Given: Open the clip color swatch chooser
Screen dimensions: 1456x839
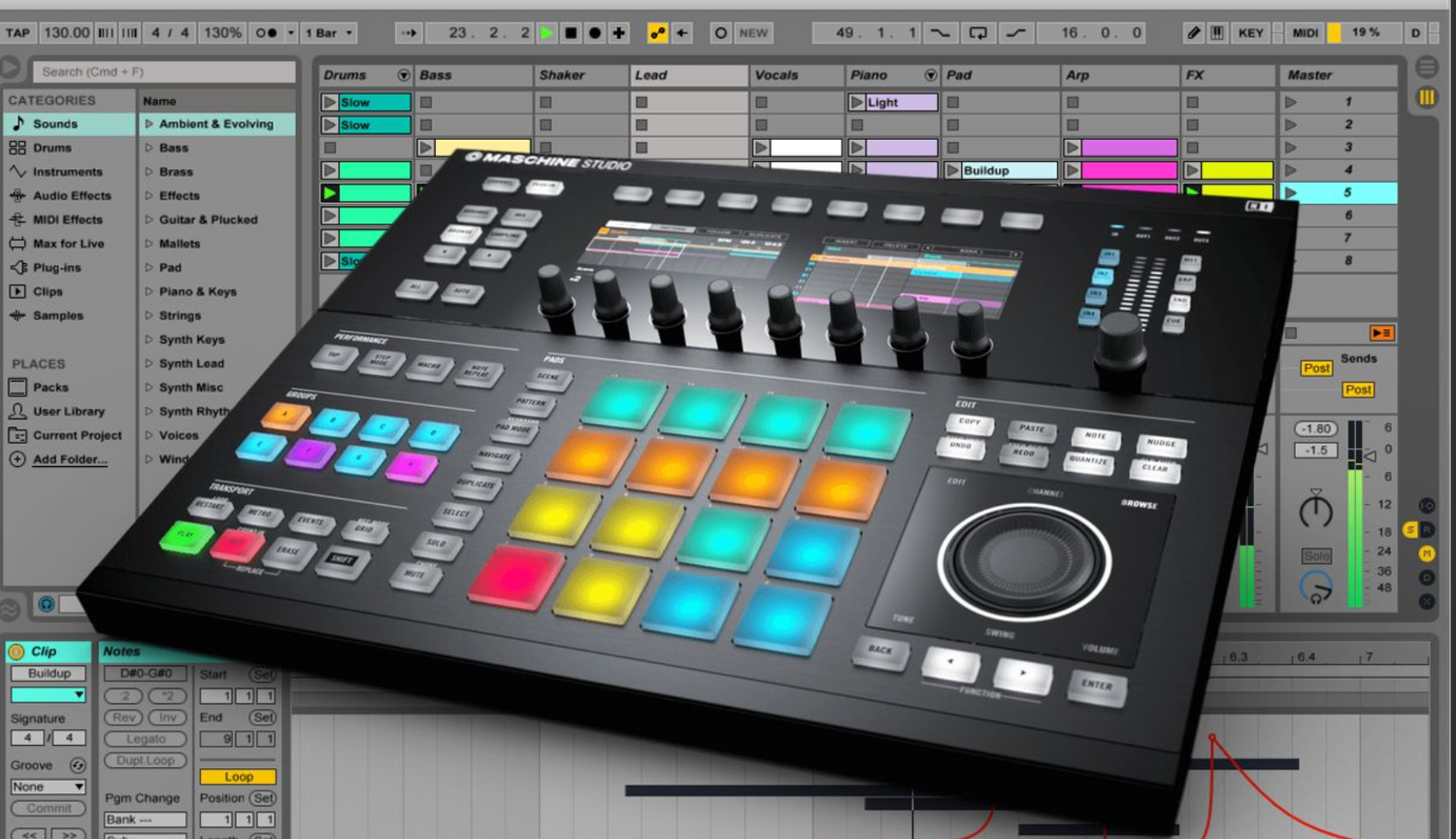Looking at the screenshot, I should coord(48,695).
